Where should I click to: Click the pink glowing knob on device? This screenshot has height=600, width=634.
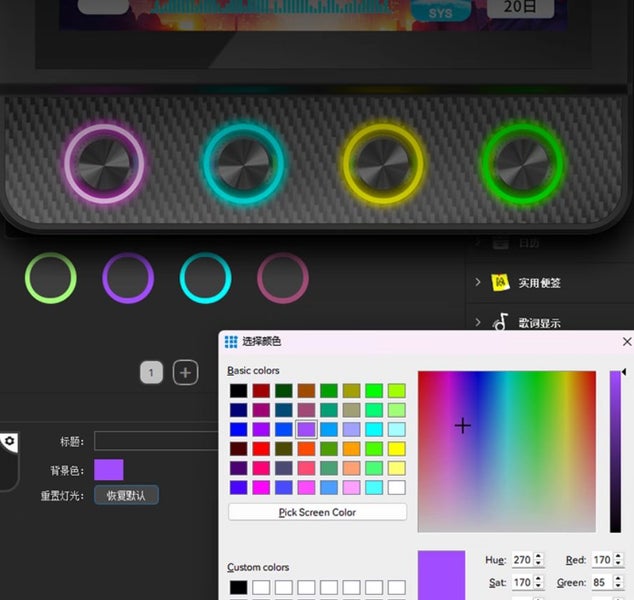104,162
